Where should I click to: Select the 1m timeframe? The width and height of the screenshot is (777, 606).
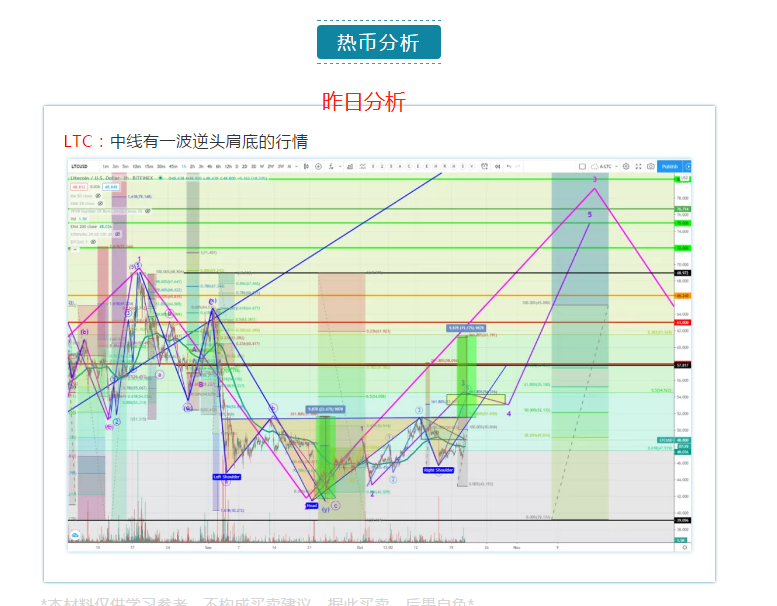[106, 166]
